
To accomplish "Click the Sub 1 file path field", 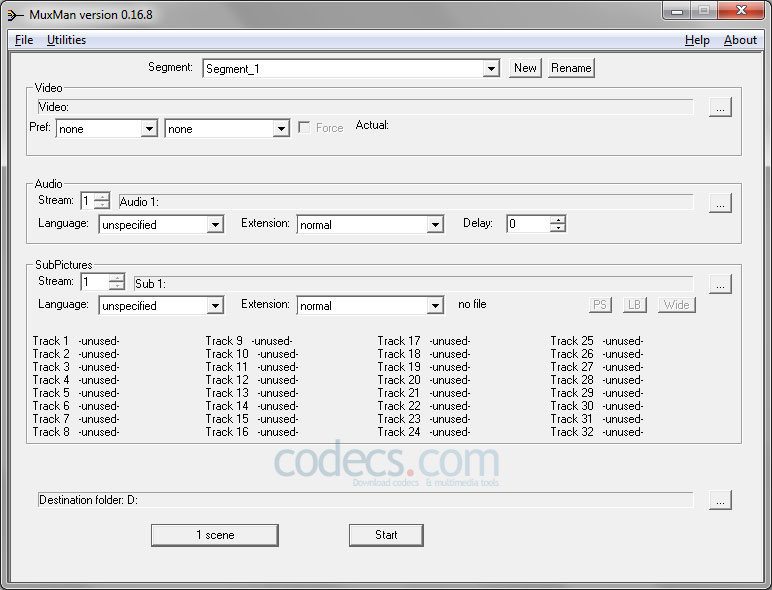I will [x=413, y=283].
